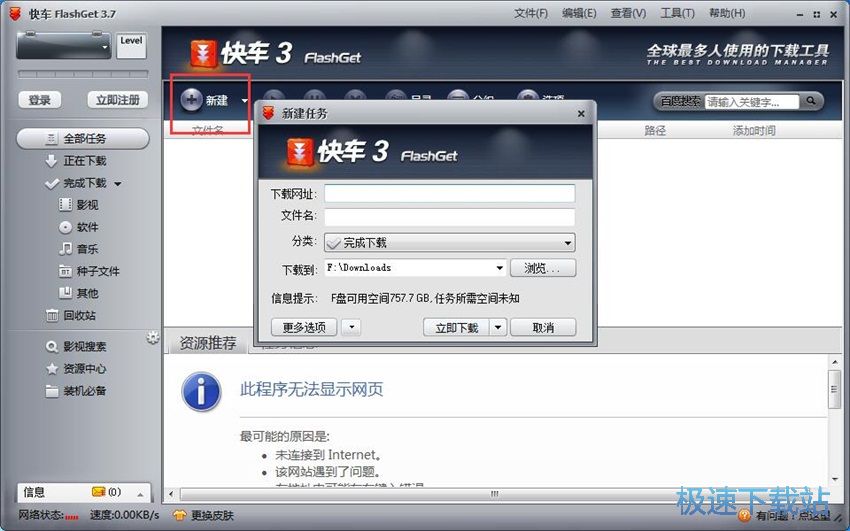Click the 立即注册 button
The height and width of the screenshot is (531, 850).
coord(118,100)
